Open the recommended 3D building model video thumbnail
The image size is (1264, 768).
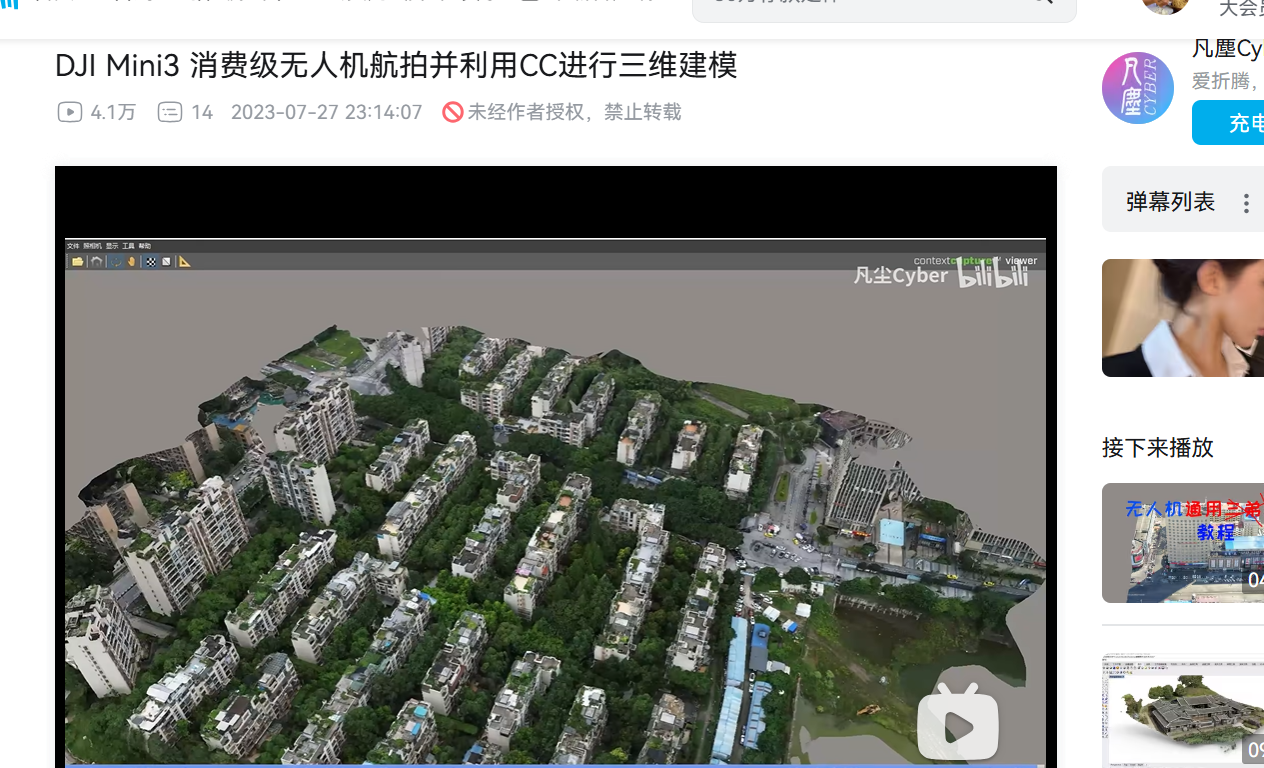1183,710
